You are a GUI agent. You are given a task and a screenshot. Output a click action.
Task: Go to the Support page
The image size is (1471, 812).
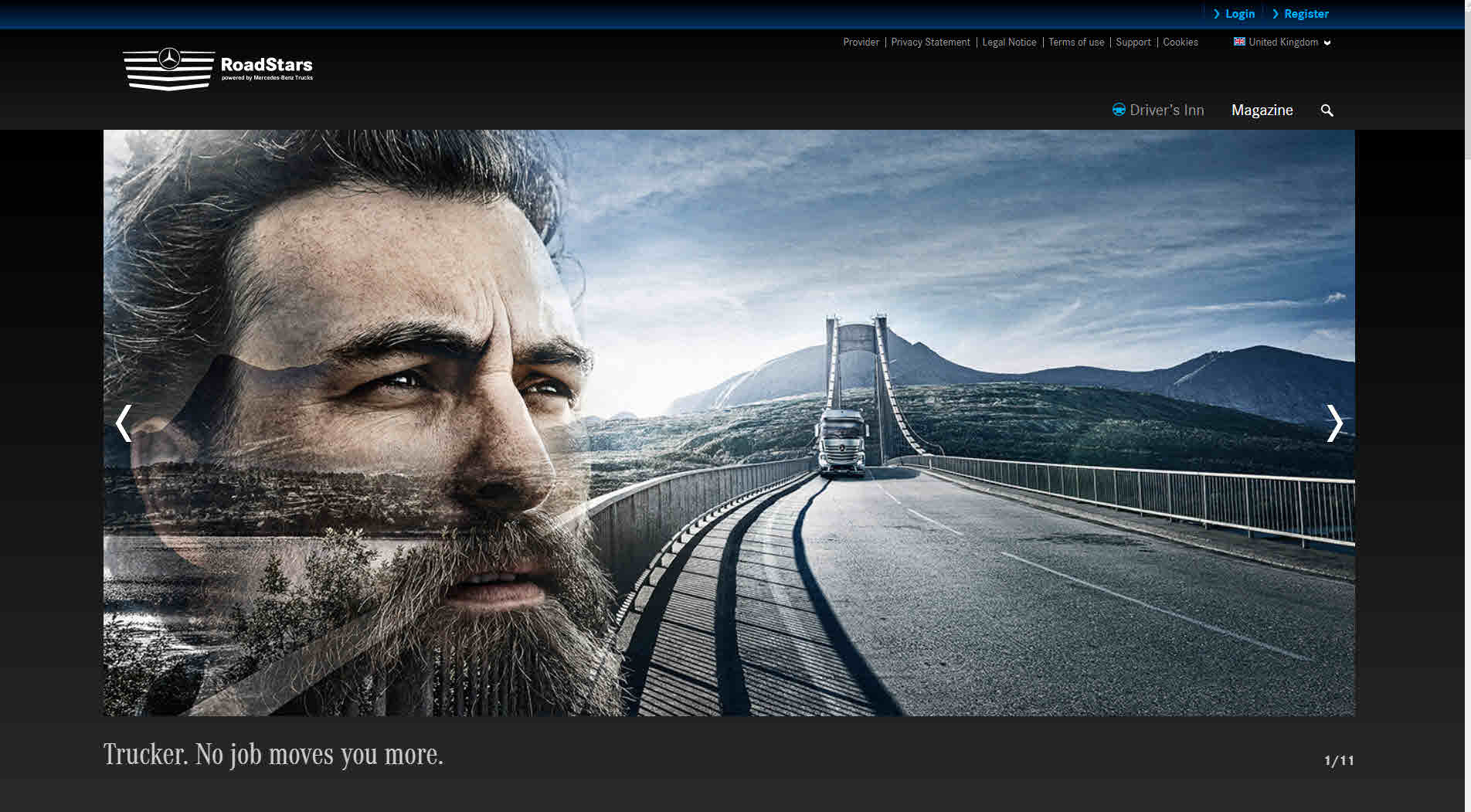tap(1133, 42)
